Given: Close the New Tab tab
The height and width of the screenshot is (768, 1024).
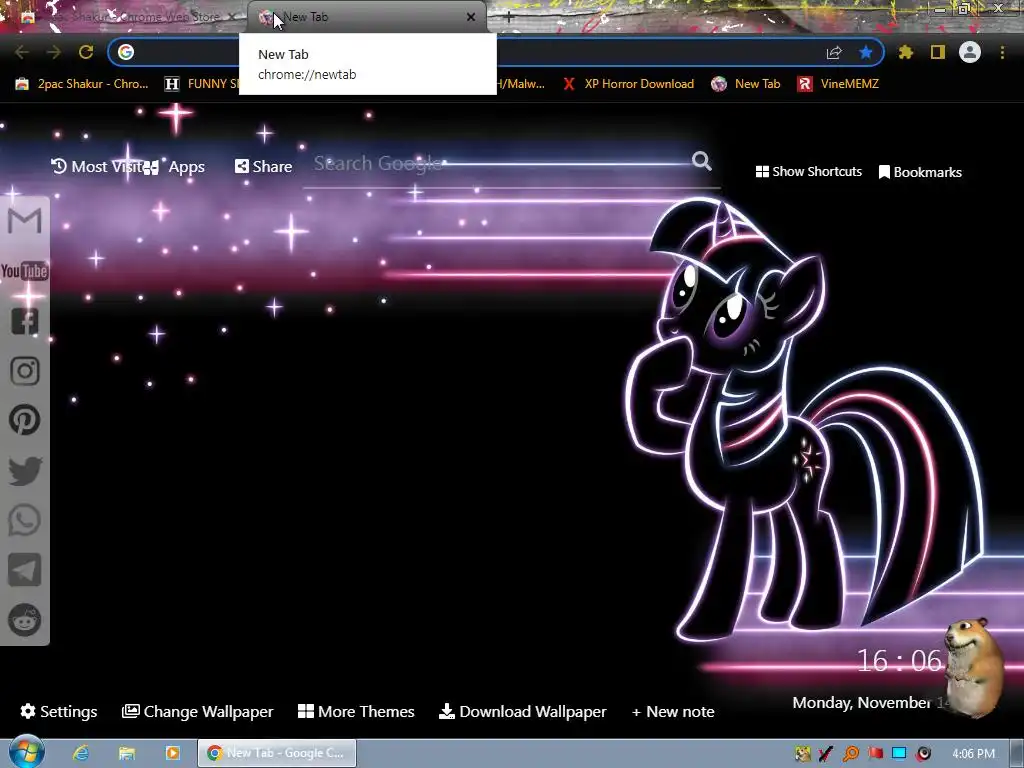Looking at the screenshot, I should pyautogui.click(x=471, y=17).
